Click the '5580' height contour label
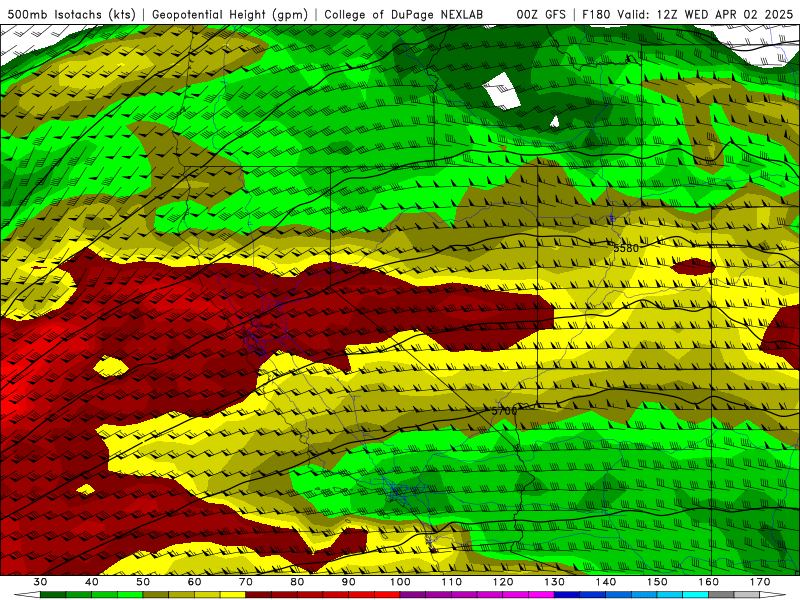 click(x=626, y=248)
